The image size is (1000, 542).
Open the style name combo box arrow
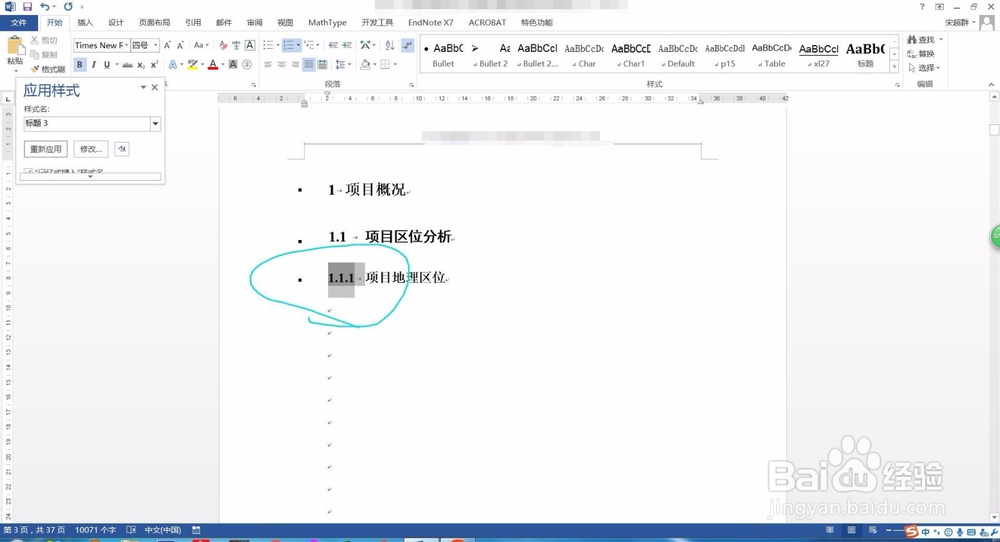tap(155, 124)
